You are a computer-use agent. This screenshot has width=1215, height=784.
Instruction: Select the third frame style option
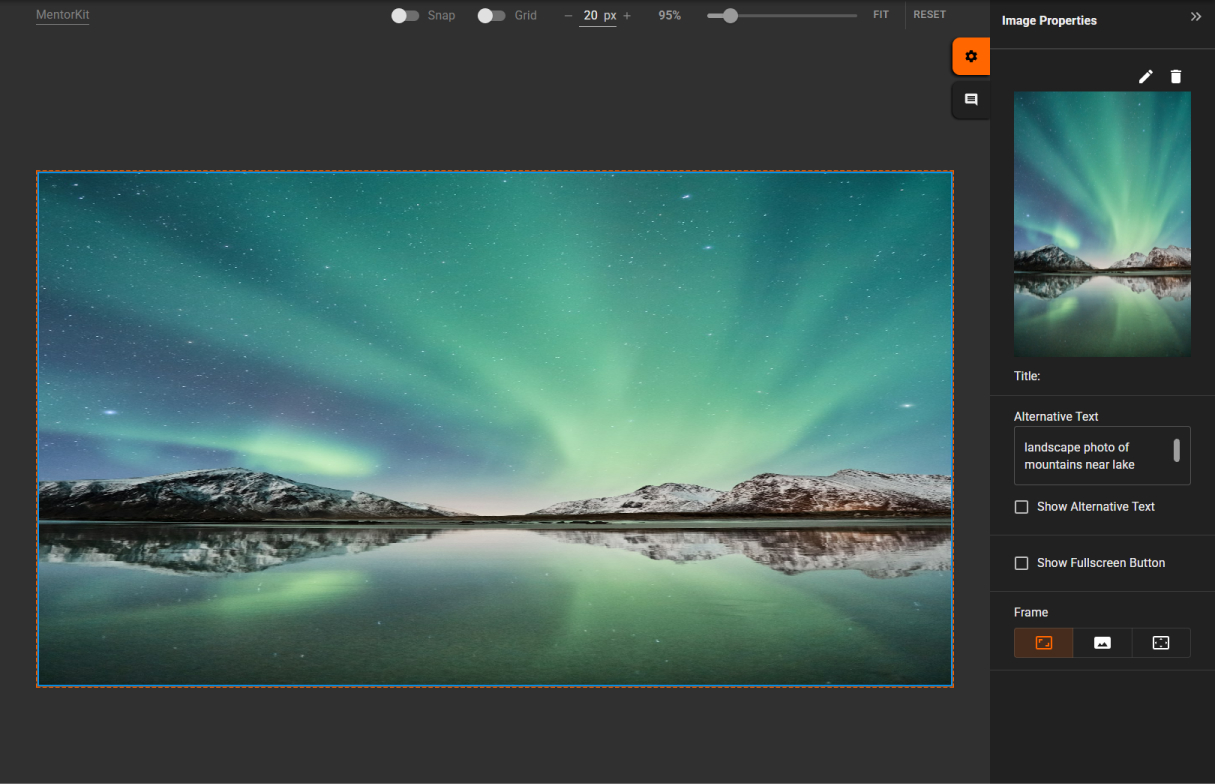[1161, 643]
